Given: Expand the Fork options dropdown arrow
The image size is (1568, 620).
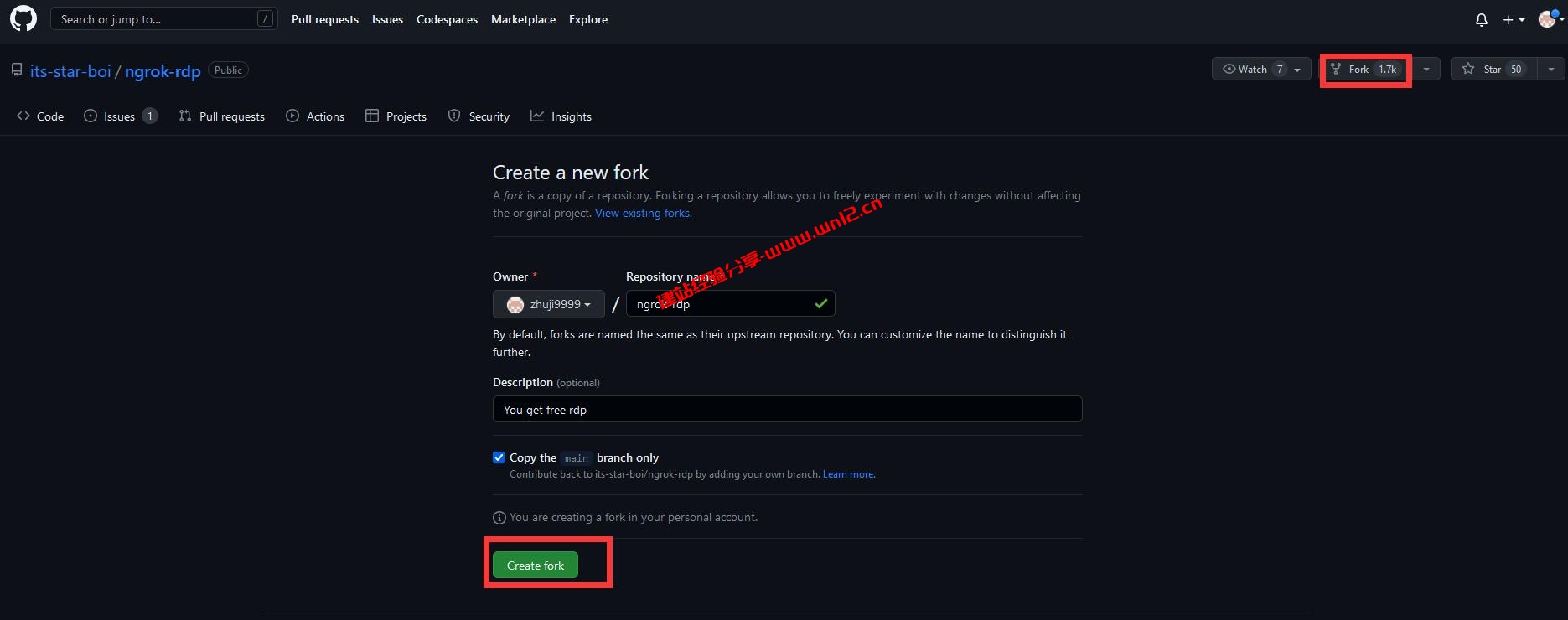Looking at the screenshot, I should [1426, 70].
